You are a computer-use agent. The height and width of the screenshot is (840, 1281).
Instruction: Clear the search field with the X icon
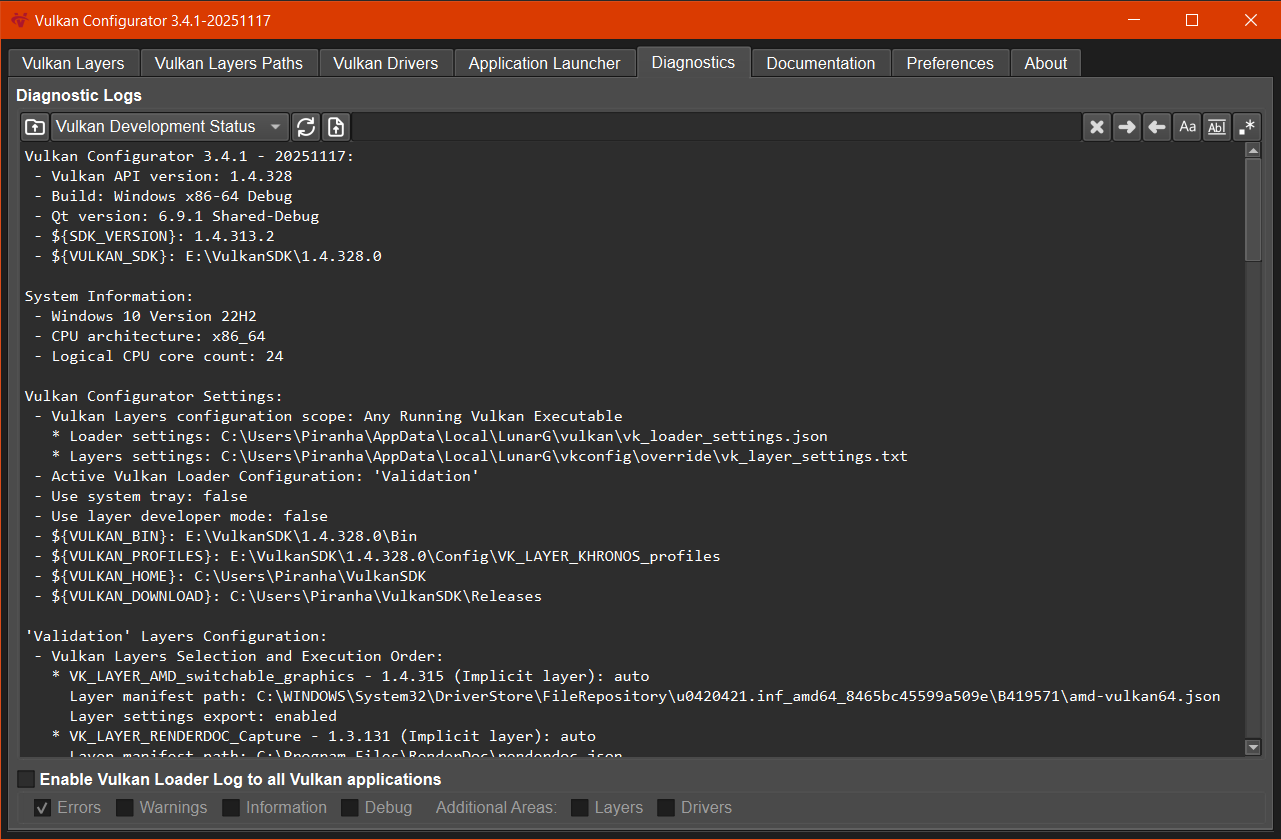(1097, 127)
